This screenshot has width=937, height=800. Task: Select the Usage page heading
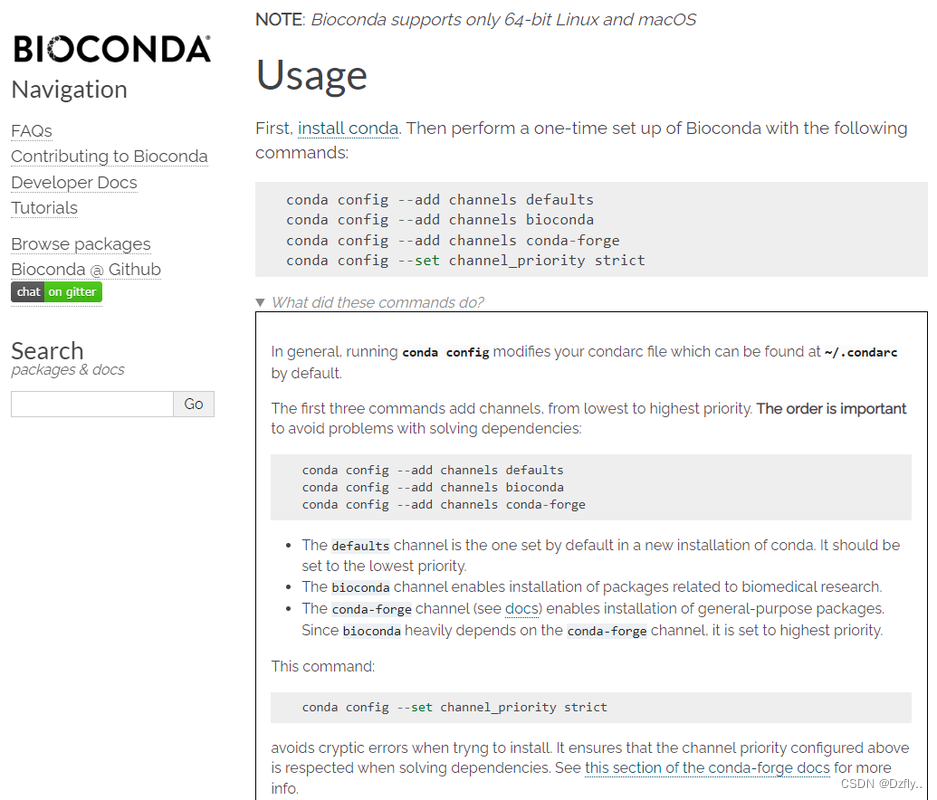point(311,75)
